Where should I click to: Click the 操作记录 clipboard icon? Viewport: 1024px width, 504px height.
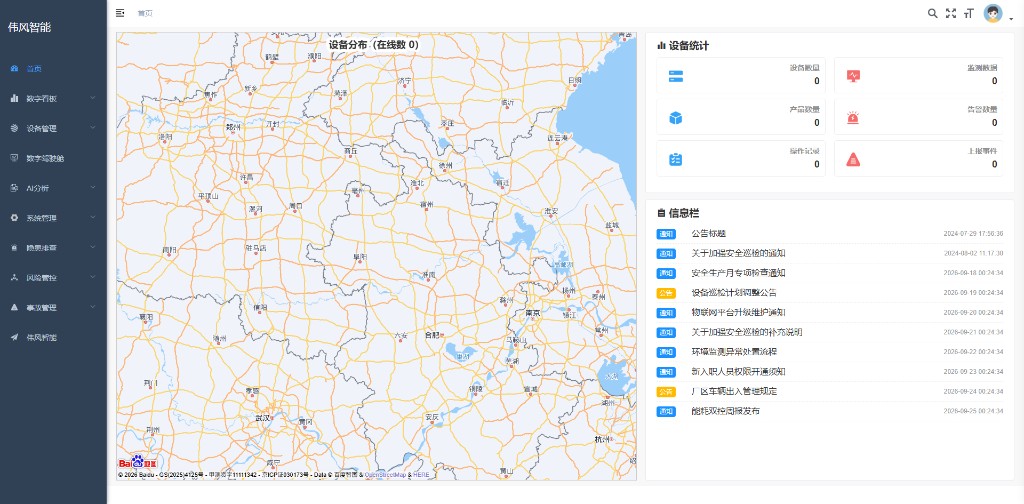[x=675, y=159]
